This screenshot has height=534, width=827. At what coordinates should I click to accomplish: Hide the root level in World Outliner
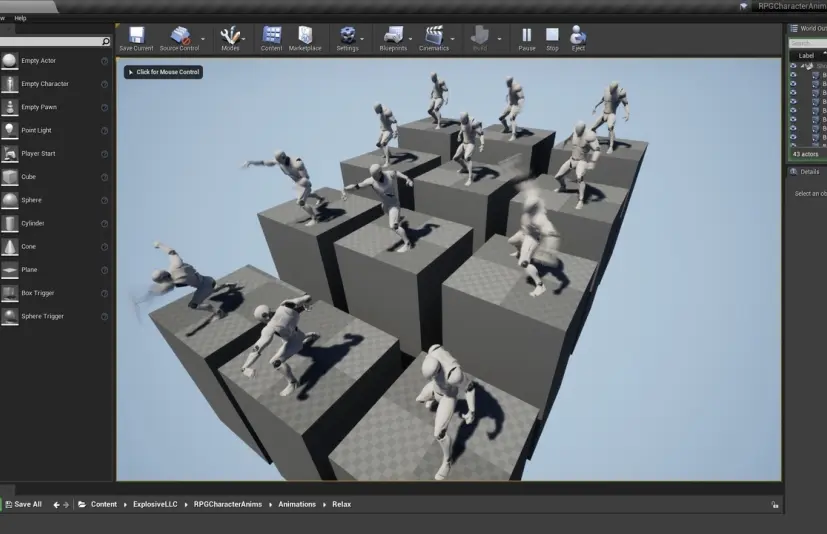click(x=794, y=65)
